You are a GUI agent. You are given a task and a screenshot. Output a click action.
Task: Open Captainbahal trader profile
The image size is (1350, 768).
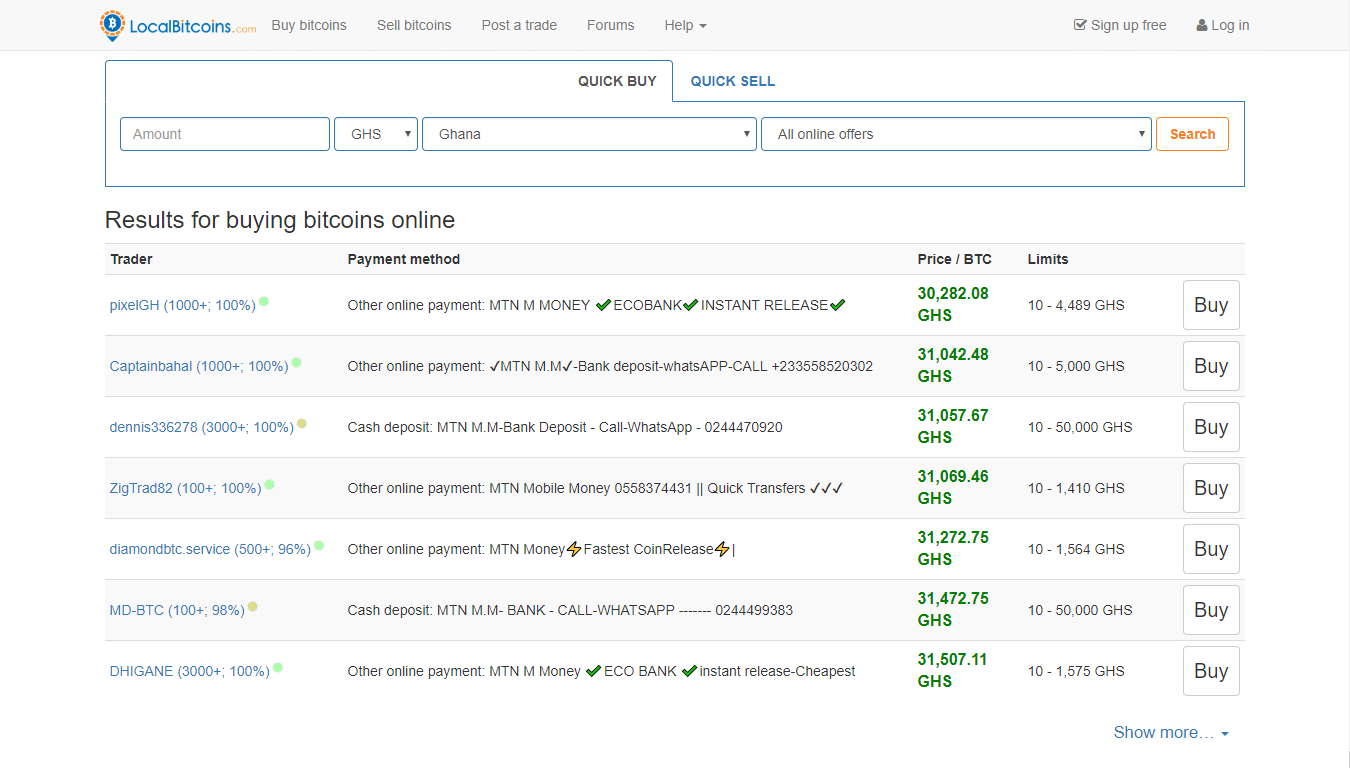pyautogui.click(x=199, y=366)
